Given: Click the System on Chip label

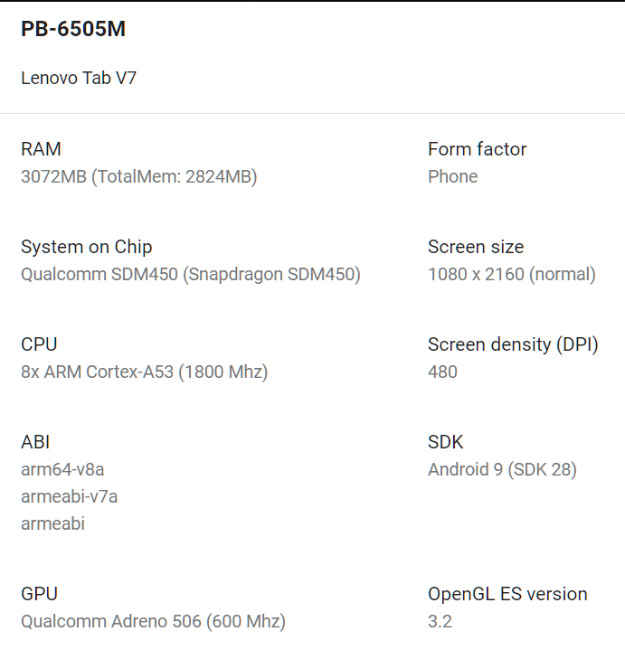Looking at the screenshot, I should [87, 247].
